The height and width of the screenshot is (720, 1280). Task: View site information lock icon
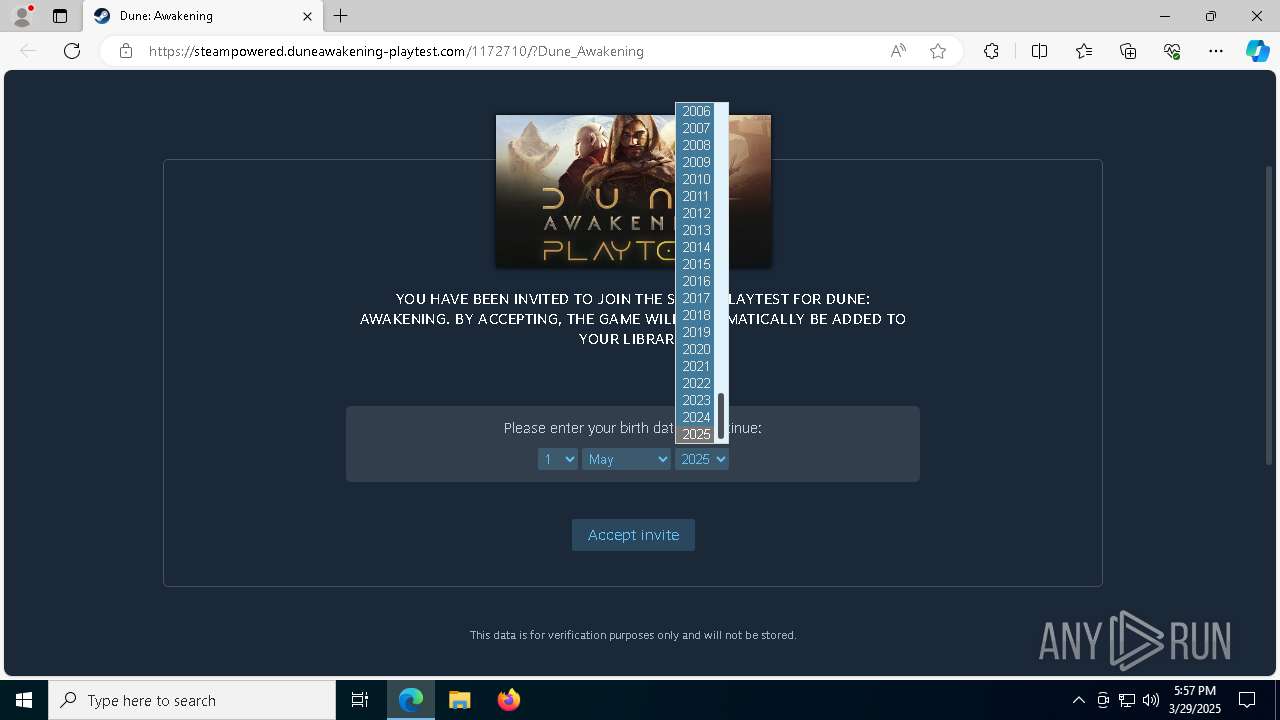coord(126,51)
